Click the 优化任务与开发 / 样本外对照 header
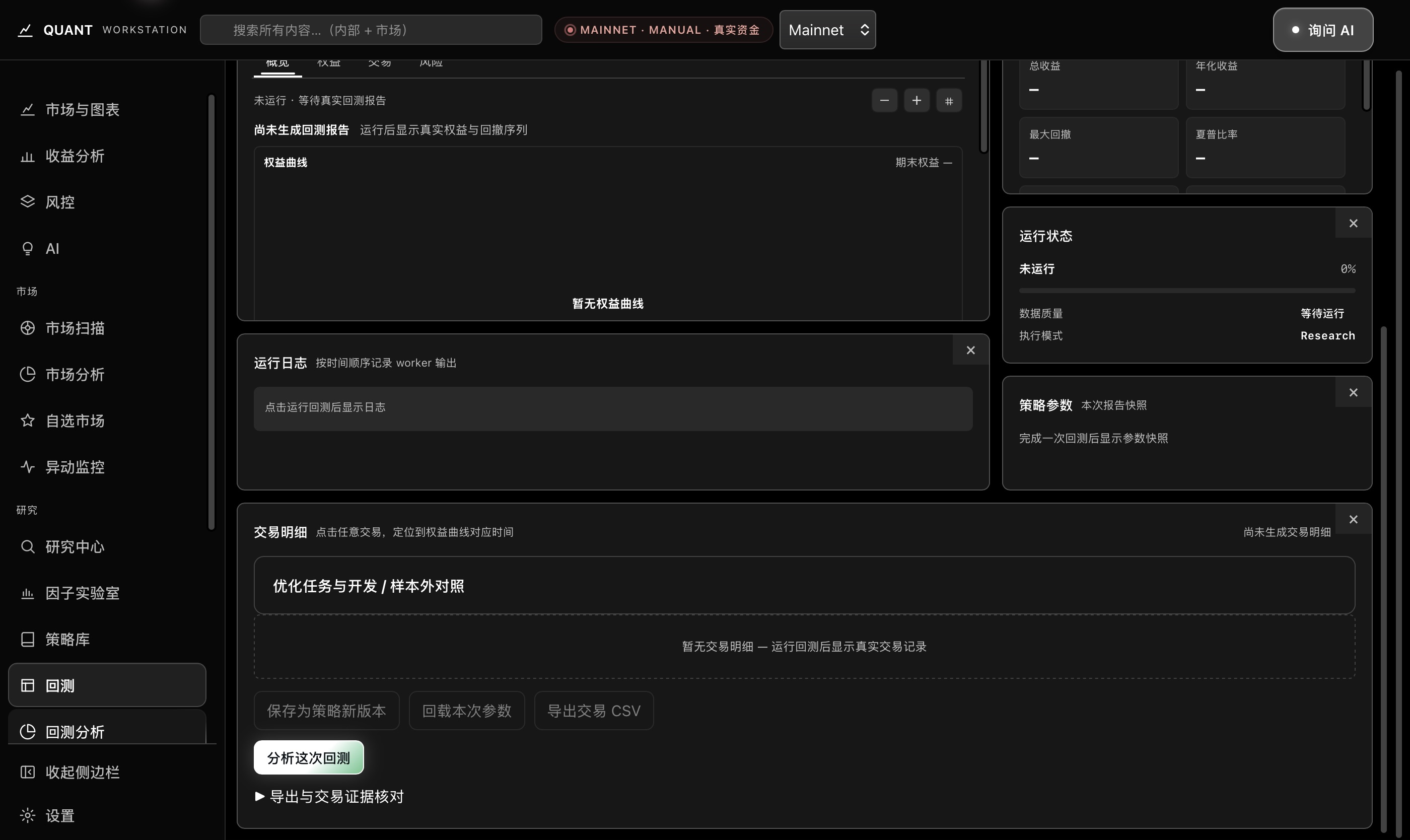Viewport: 1410px width, 840px height. click(804, 585)
